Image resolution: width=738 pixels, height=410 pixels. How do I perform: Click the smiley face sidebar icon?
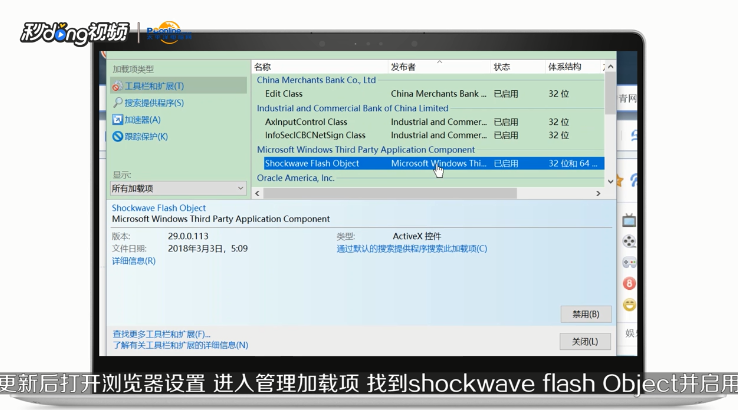pos(629,305)
